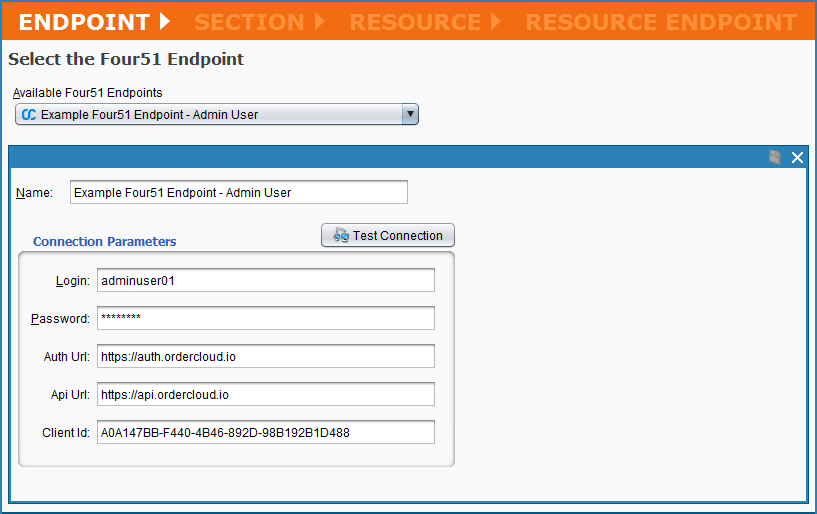Go to the ENDPOINT wizard step
817x514 pixels.
pos(84,21)
